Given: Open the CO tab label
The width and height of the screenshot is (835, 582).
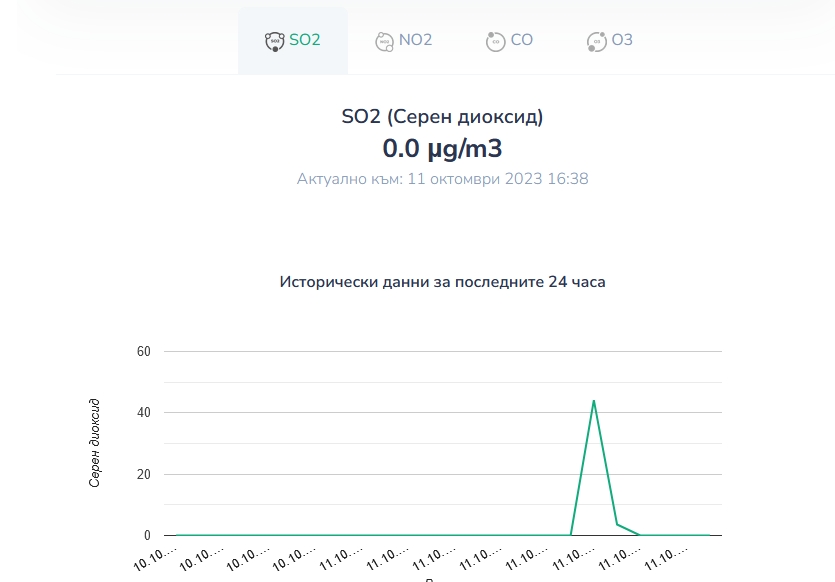Looking at the screenshot, I should [x=521, y=40].
